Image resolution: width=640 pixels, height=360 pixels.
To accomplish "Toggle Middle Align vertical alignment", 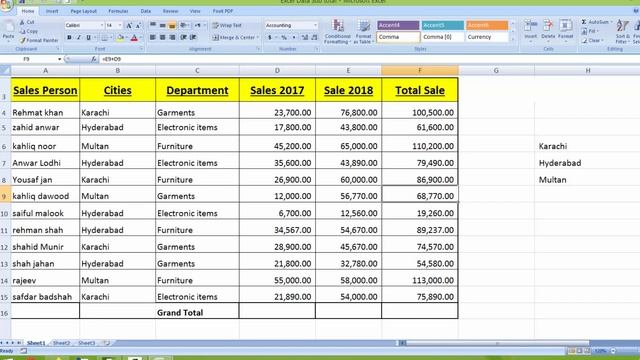I will pyautogui.click(x=162, y=25).
